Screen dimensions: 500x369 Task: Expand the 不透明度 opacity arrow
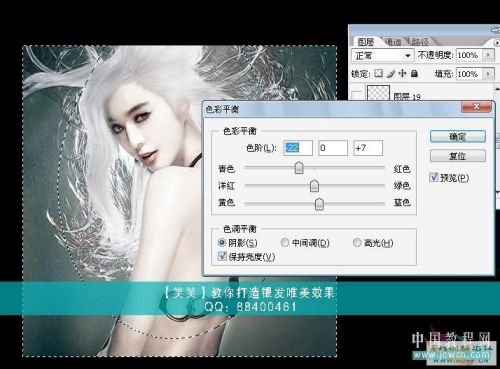coord(489,55)
